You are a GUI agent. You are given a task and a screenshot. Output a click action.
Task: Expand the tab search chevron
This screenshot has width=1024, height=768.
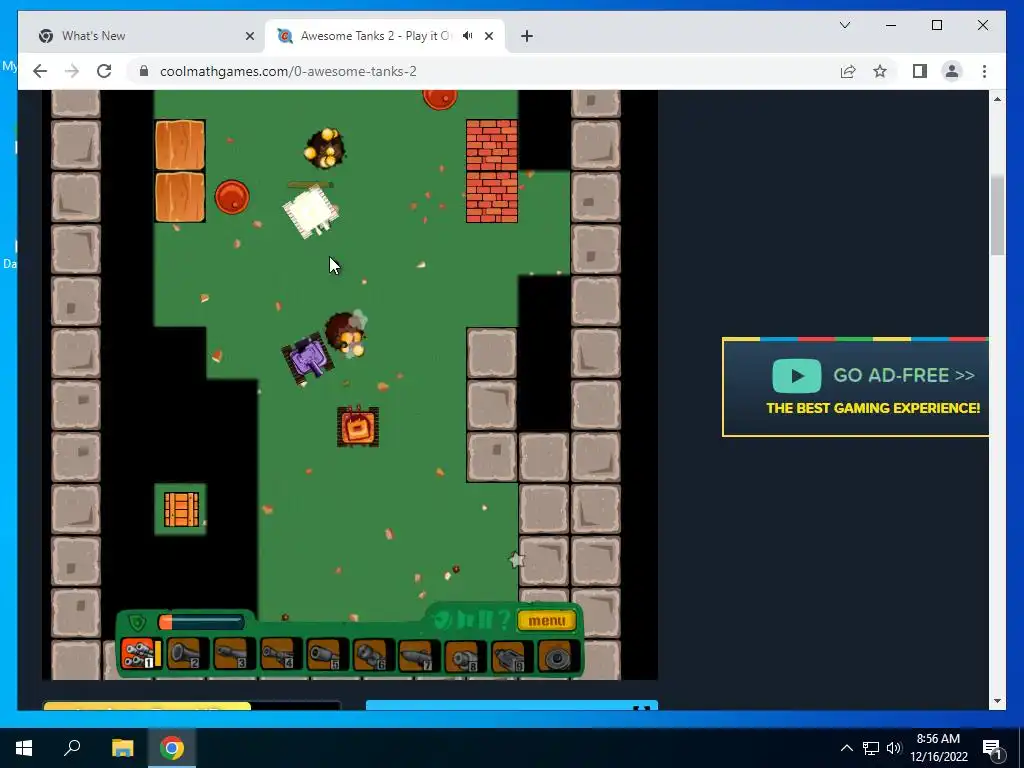pos(844,25)
